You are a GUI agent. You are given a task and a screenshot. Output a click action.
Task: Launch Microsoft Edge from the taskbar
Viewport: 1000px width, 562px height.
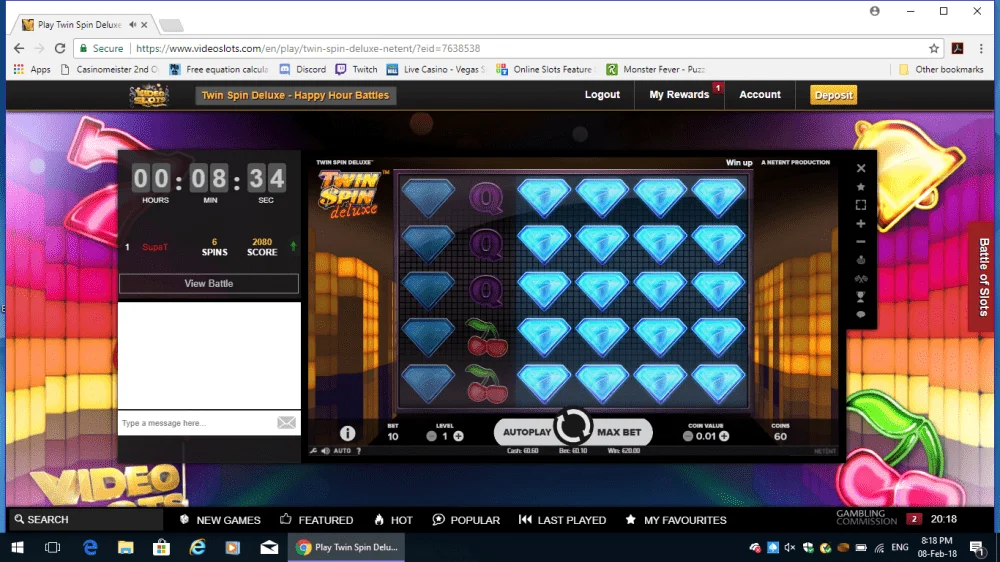[90, 547]
